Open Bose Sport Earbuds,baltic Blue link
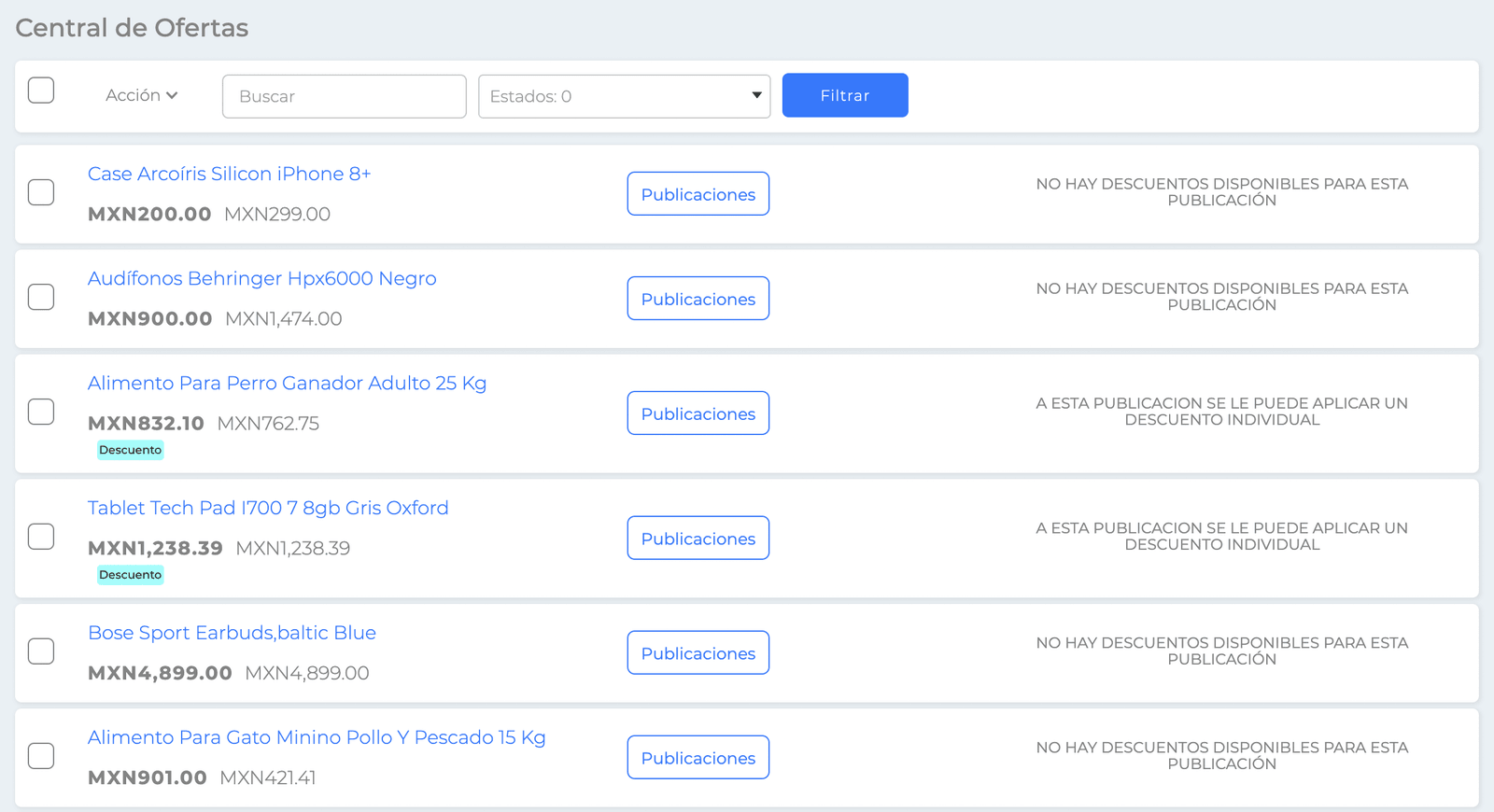The image size is (1494, 812). tap(233, 633)
